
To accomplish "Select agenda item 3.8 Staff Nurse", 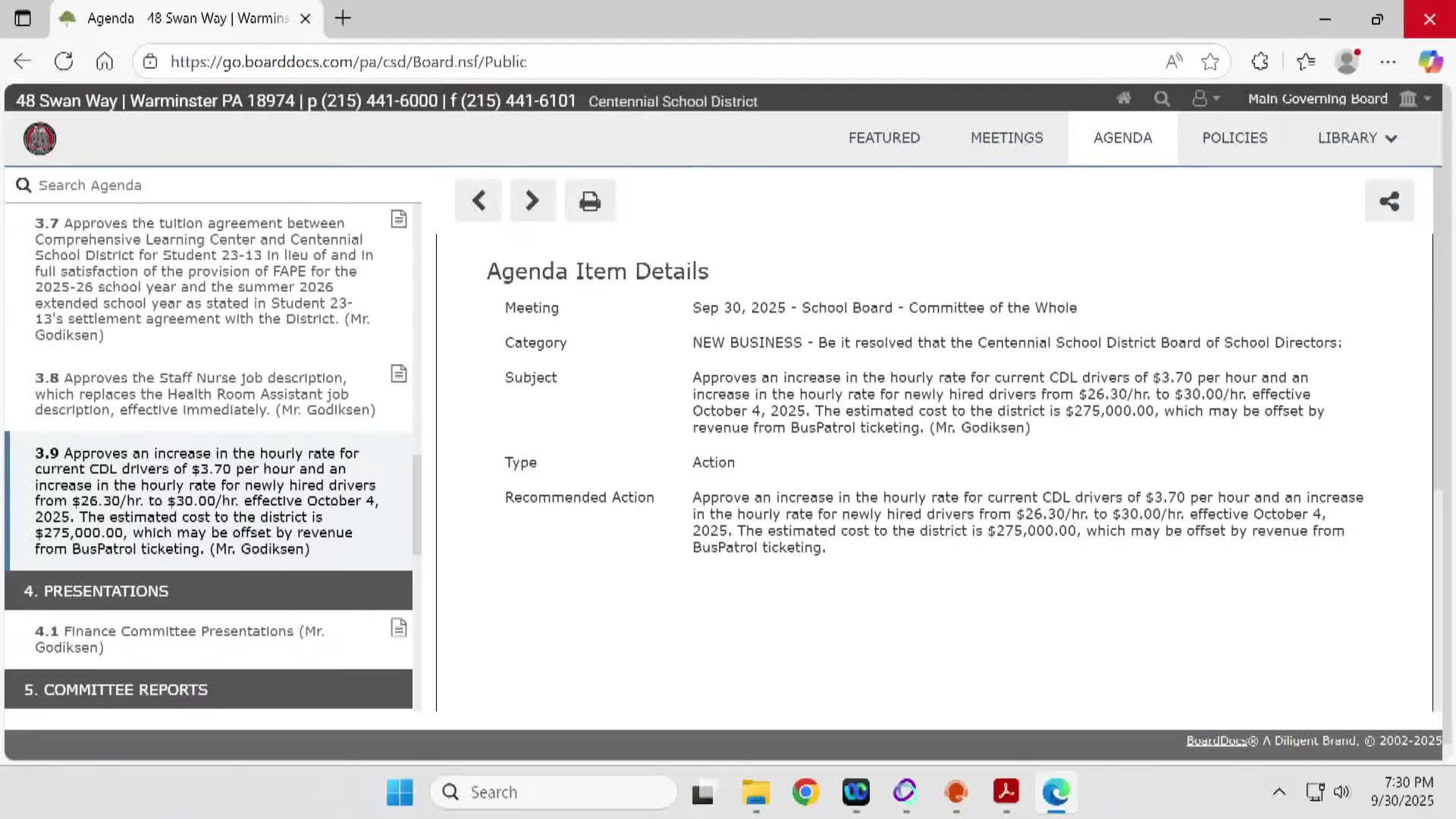I will click(205, 394).
